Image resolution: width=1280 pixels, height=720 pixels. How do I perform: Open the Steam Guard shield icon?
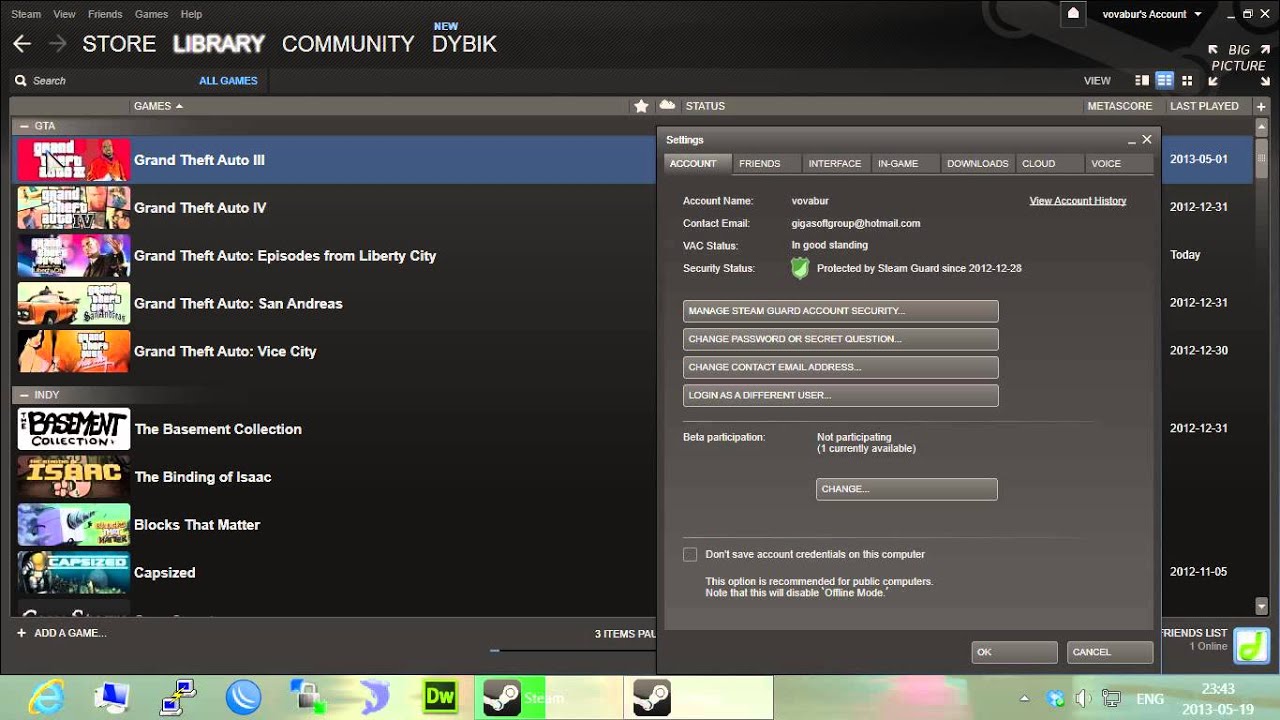pos(800,268)
